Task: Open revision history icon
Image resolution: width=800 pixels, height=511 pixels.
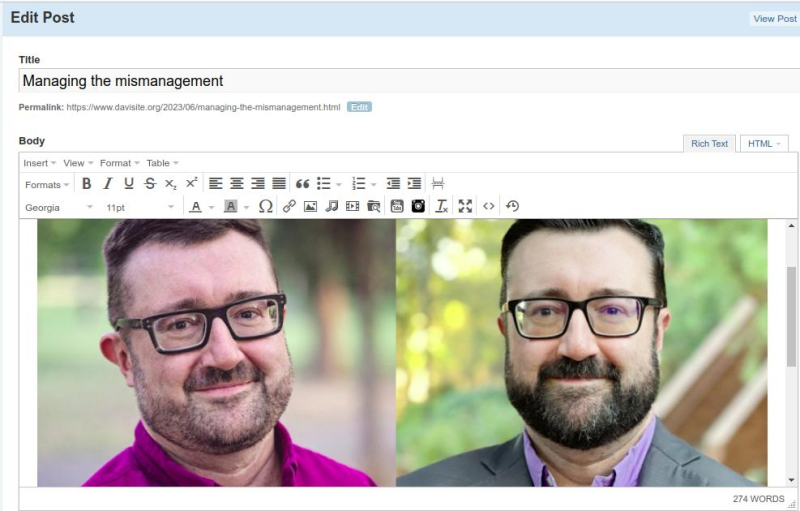Action: coord(512,207)
